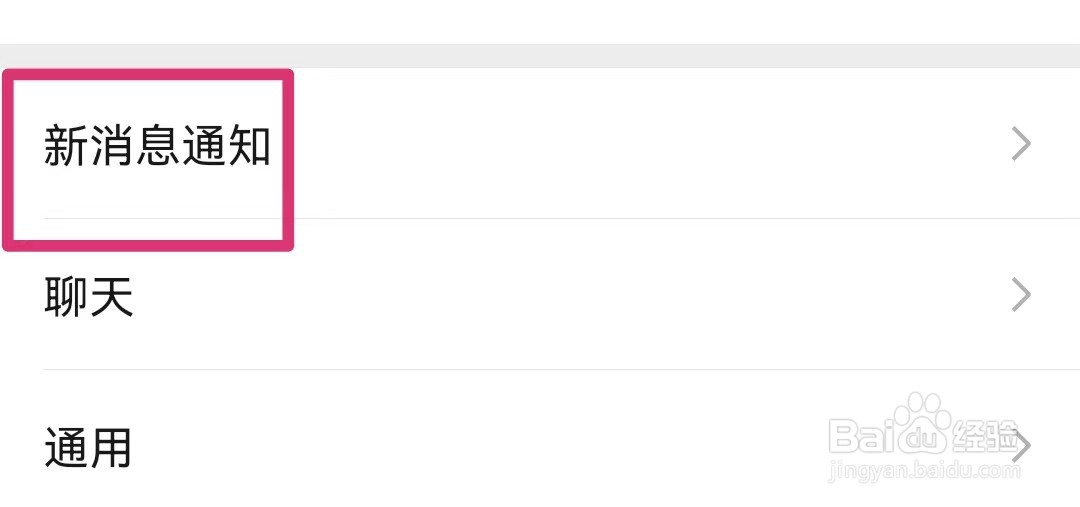Click the 经验 watermark text
Viewport: 1080px width, 507px height.
[x=986, y=436]
